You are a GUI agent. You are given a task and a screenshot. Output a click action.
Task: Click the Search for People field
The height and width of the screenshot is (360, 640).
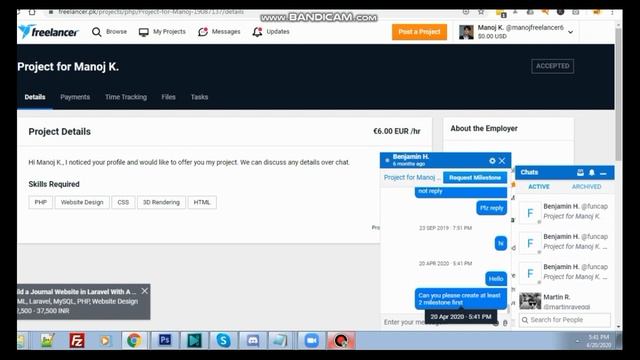tap(565, 320)
